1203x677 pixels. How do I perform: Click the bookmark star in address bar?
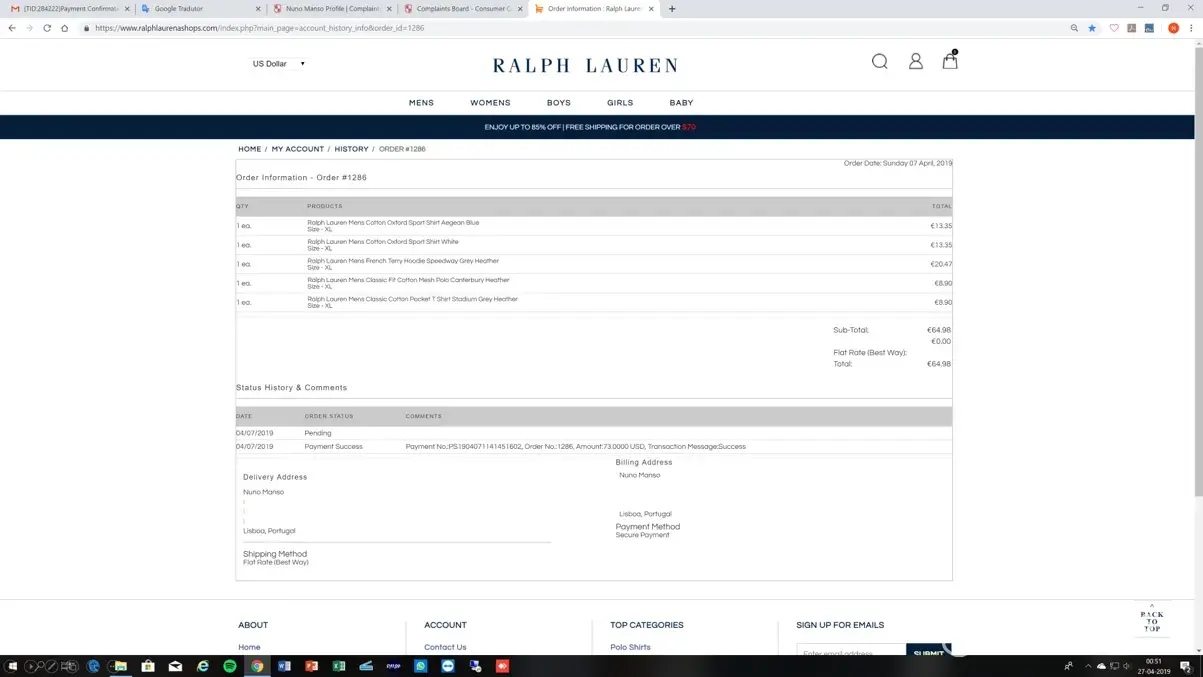point(1092,28)
